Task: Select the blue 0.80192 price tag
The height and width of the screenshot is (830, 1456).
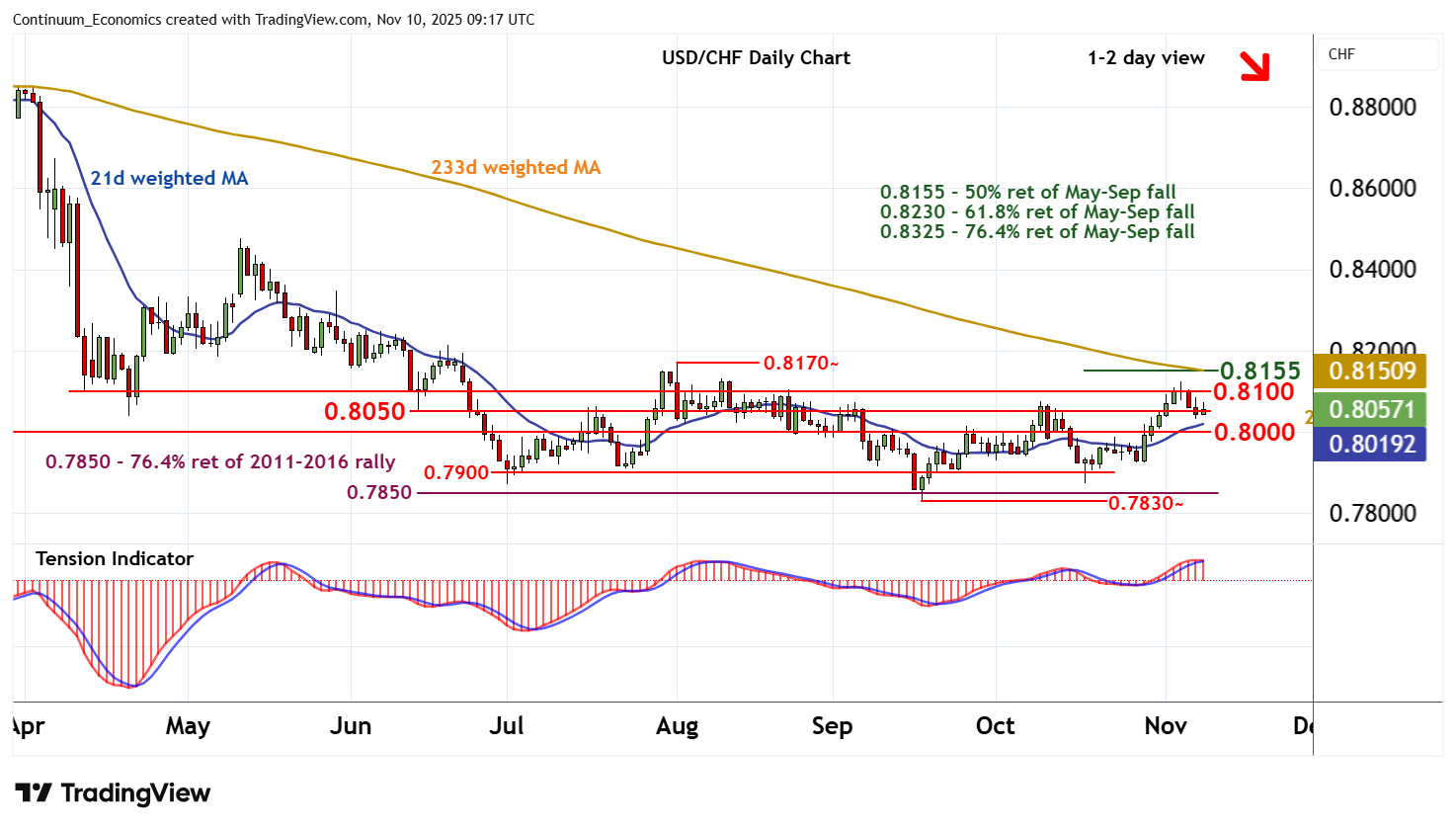Action: tap(1371, 445)
